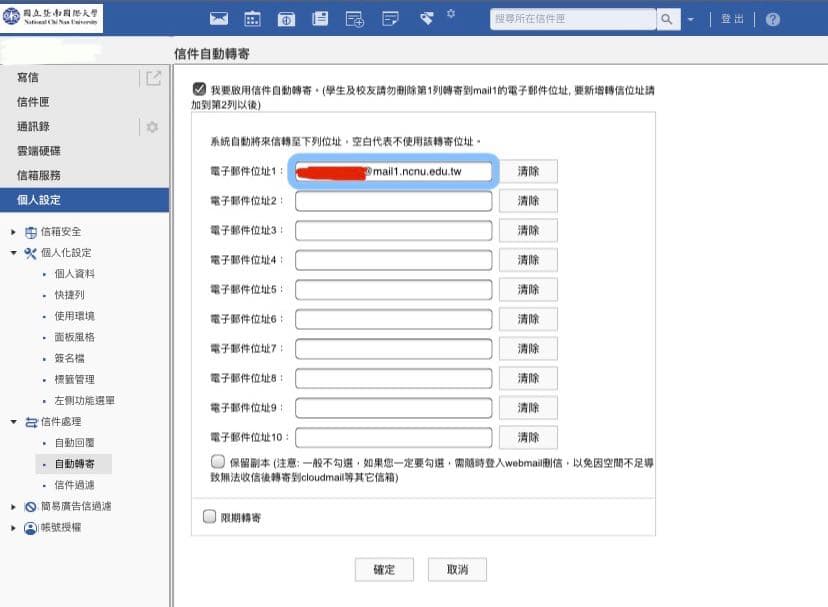Open 自動回覆 under 信件處理
The image size is (828, 607).
(74, 443)
